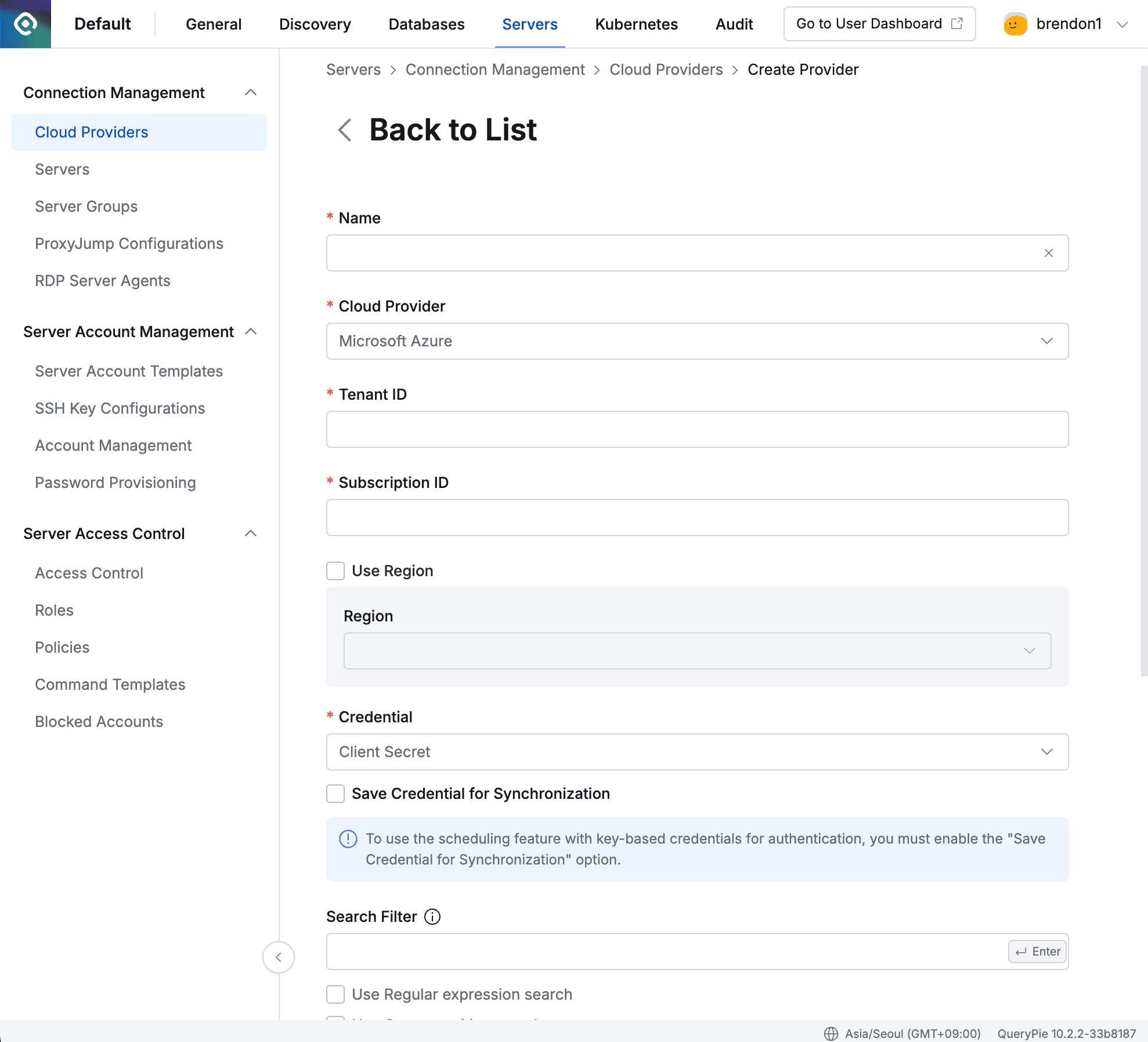Screen dimensions: 1148x1042
Task: Click the info icon next to Search Filter
Action: [432, 917]
